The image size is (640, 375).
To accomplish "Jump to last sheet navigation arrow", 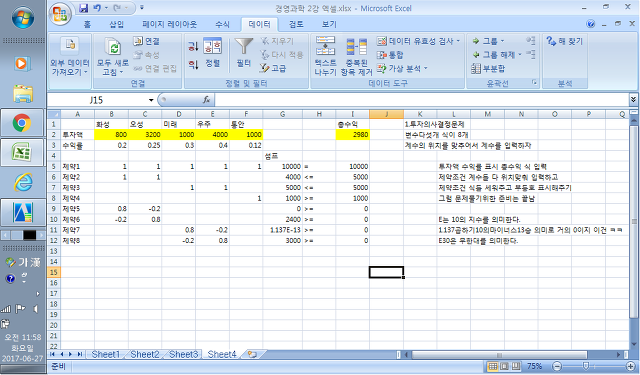I will click(x=80, y=354).
